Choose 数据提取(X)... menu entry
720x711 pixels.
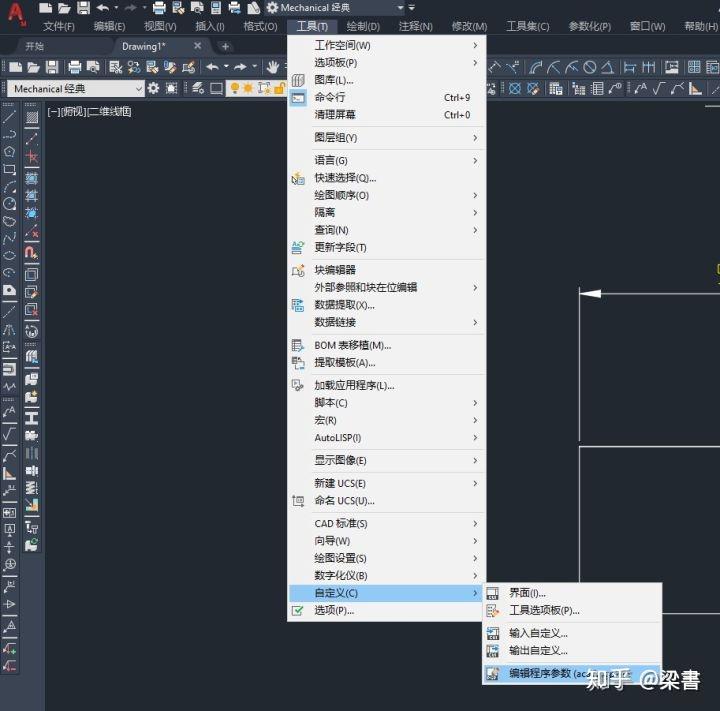click(x=387, y=305)
